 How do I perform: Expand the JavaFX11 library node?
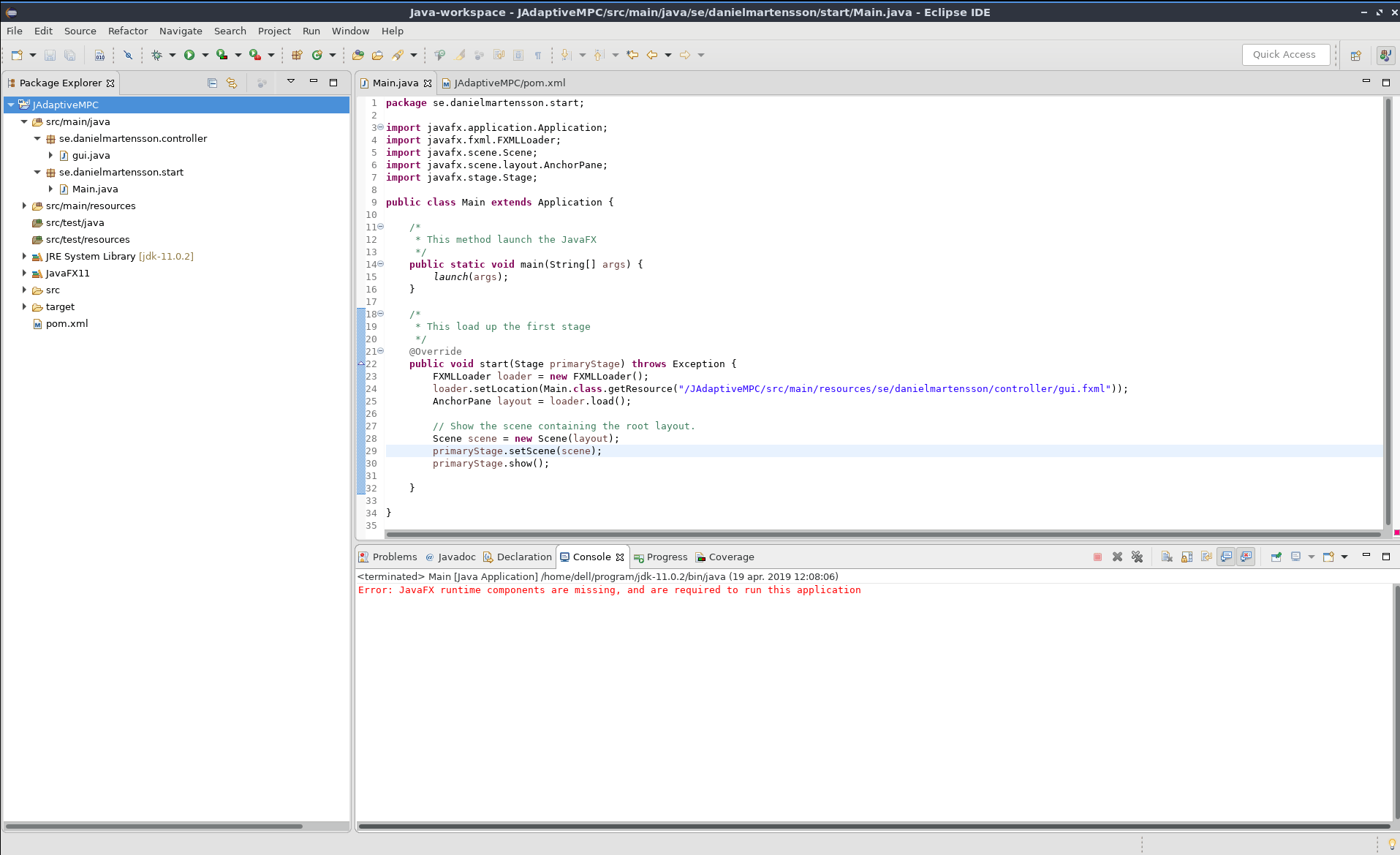click(x=24, y=273)
